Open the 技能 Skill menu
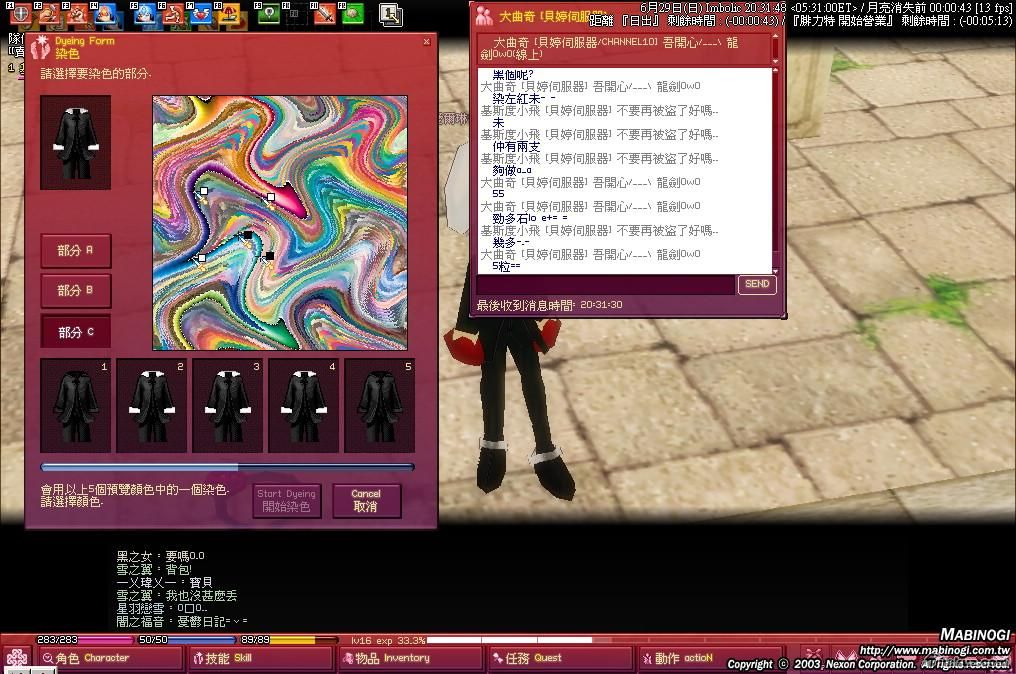The height and width of the screenshot is (674, 1016). point(259,658)
